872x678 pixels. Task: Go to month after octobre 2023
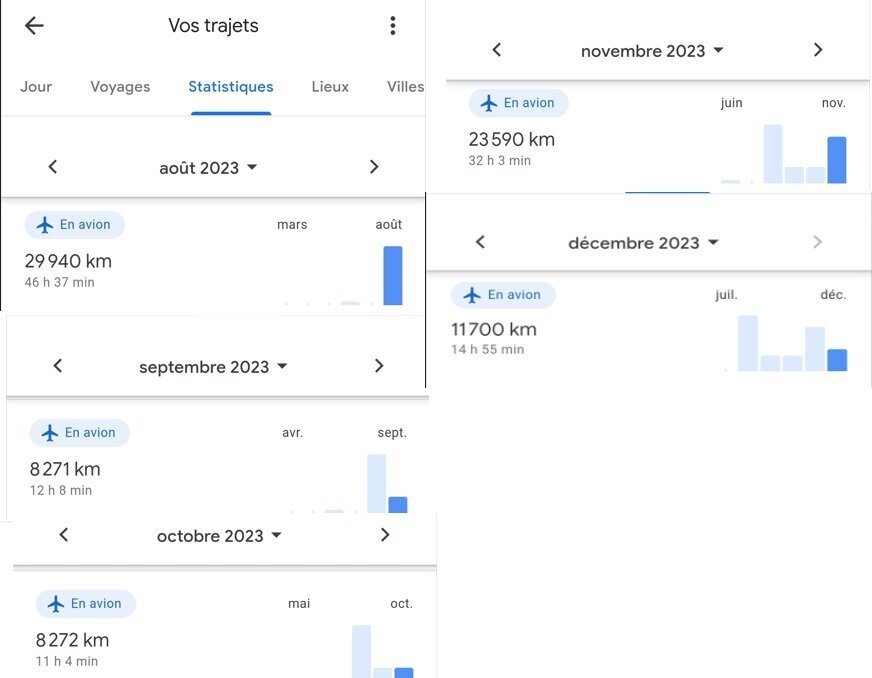pyautogui.click(x=385, y=535)
